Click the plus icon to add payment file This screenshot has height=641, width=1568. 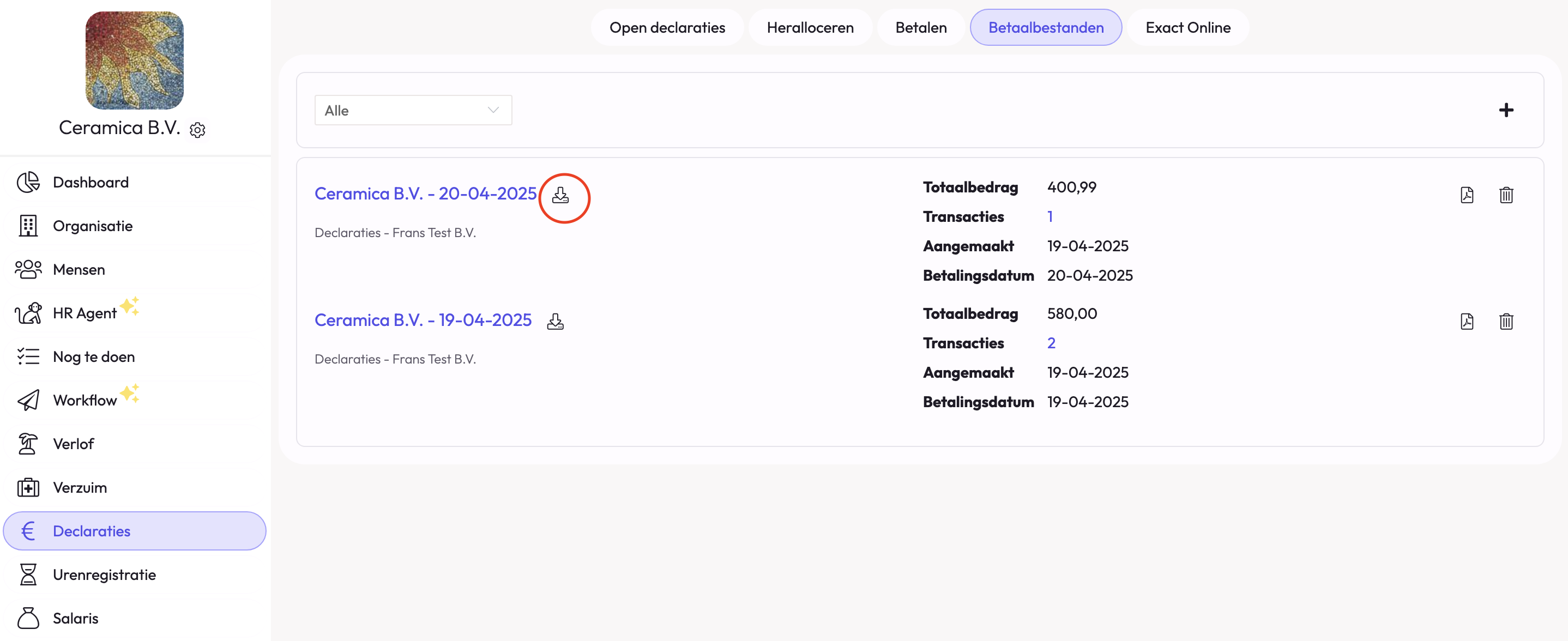(x=1505, y=110)
